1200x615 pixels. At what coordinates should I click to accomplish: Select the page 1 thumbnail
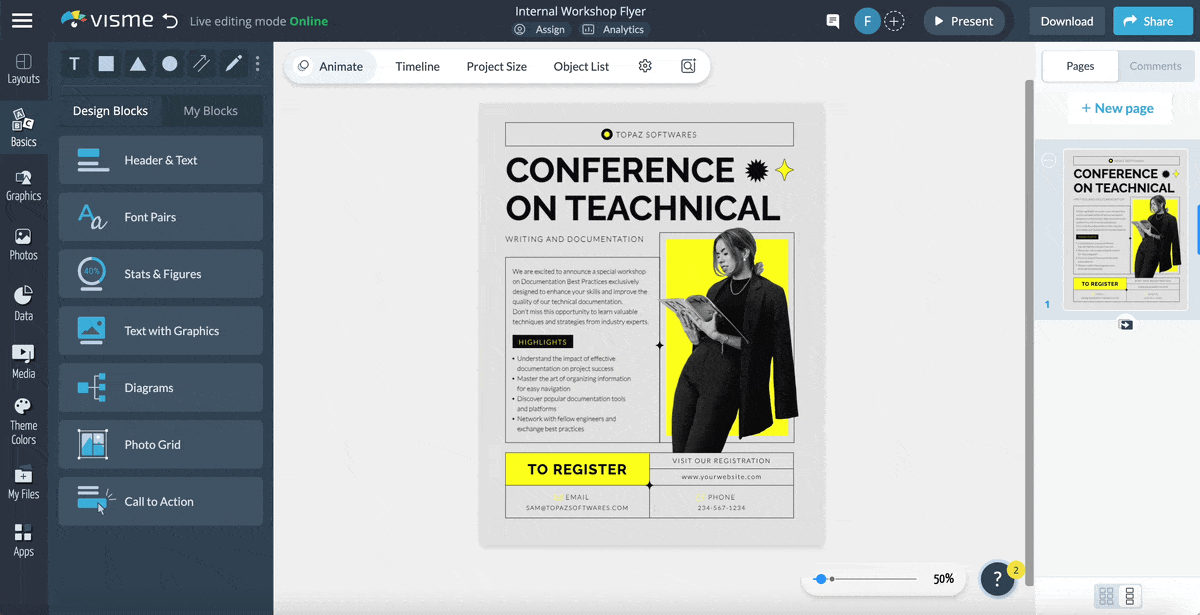click(x=1126, y=228)
